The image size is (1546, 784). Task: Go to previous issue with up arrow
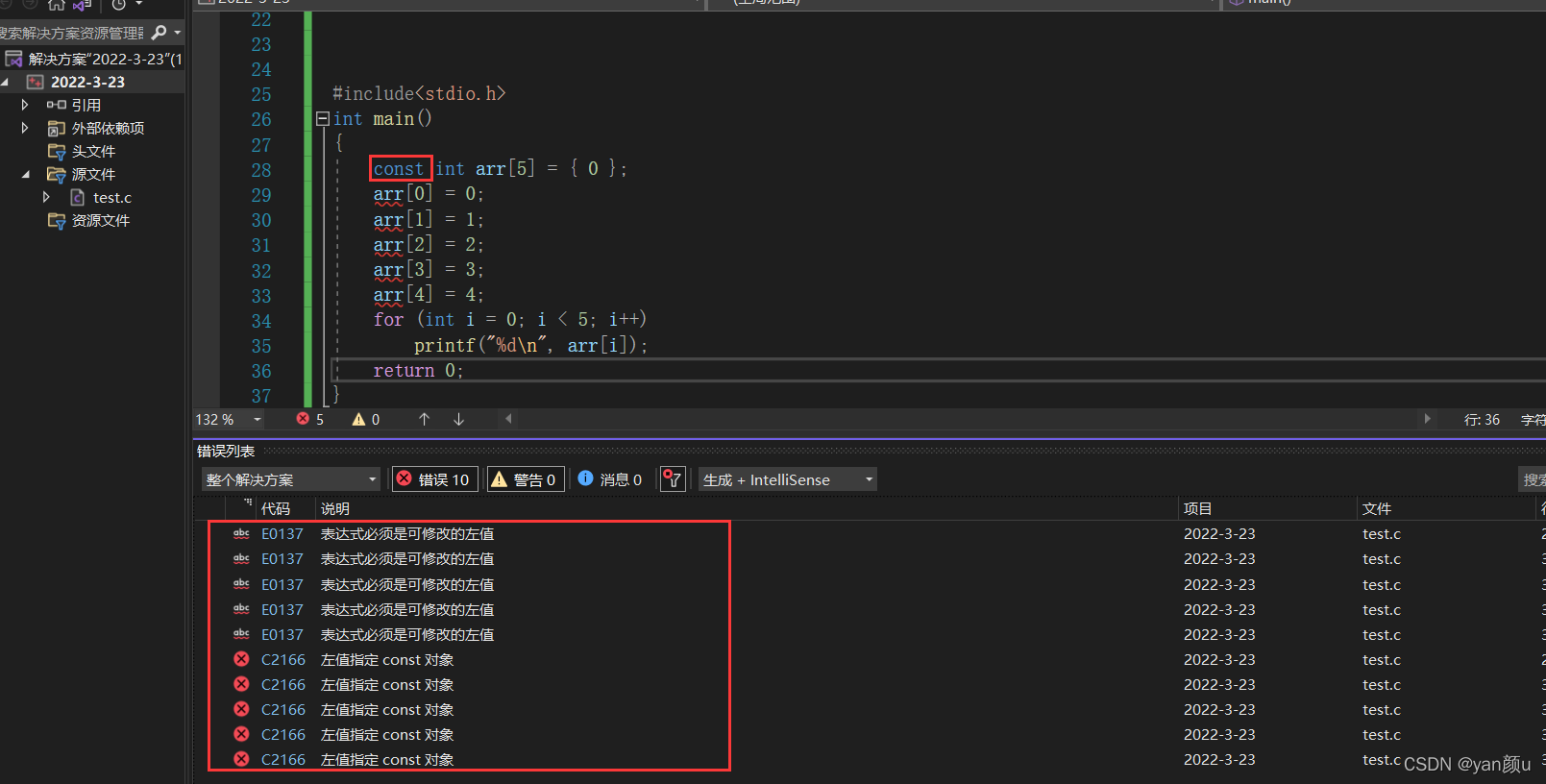pos(424,419)
